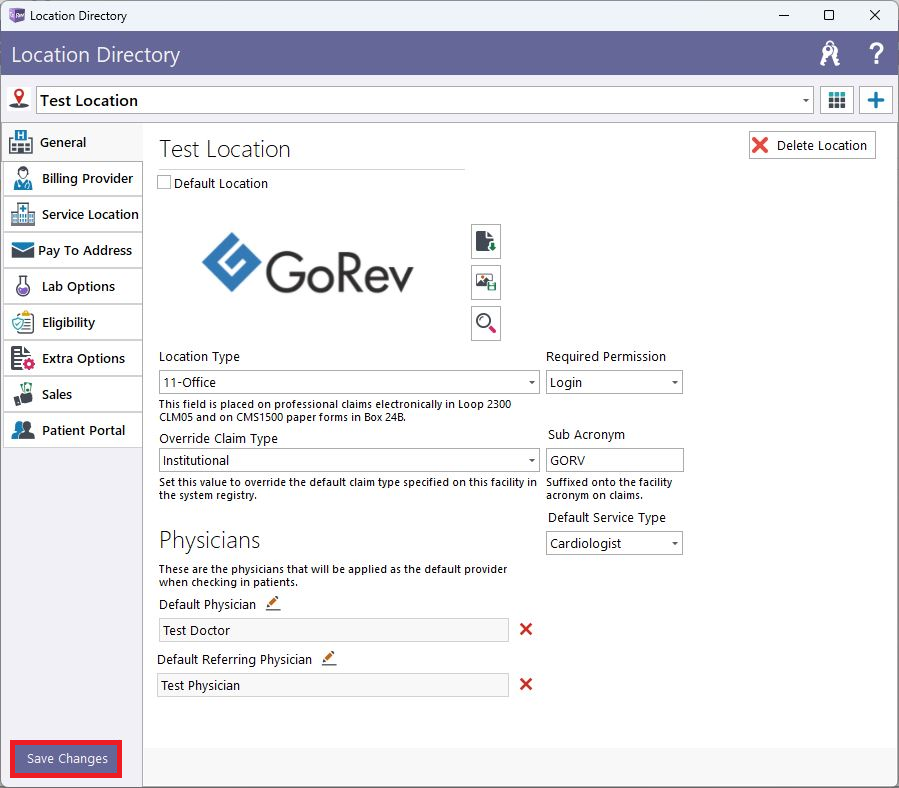Add a new location with plus icon
Image resolution: width=899 pixels, height=788 pixels.
(875, 100)
